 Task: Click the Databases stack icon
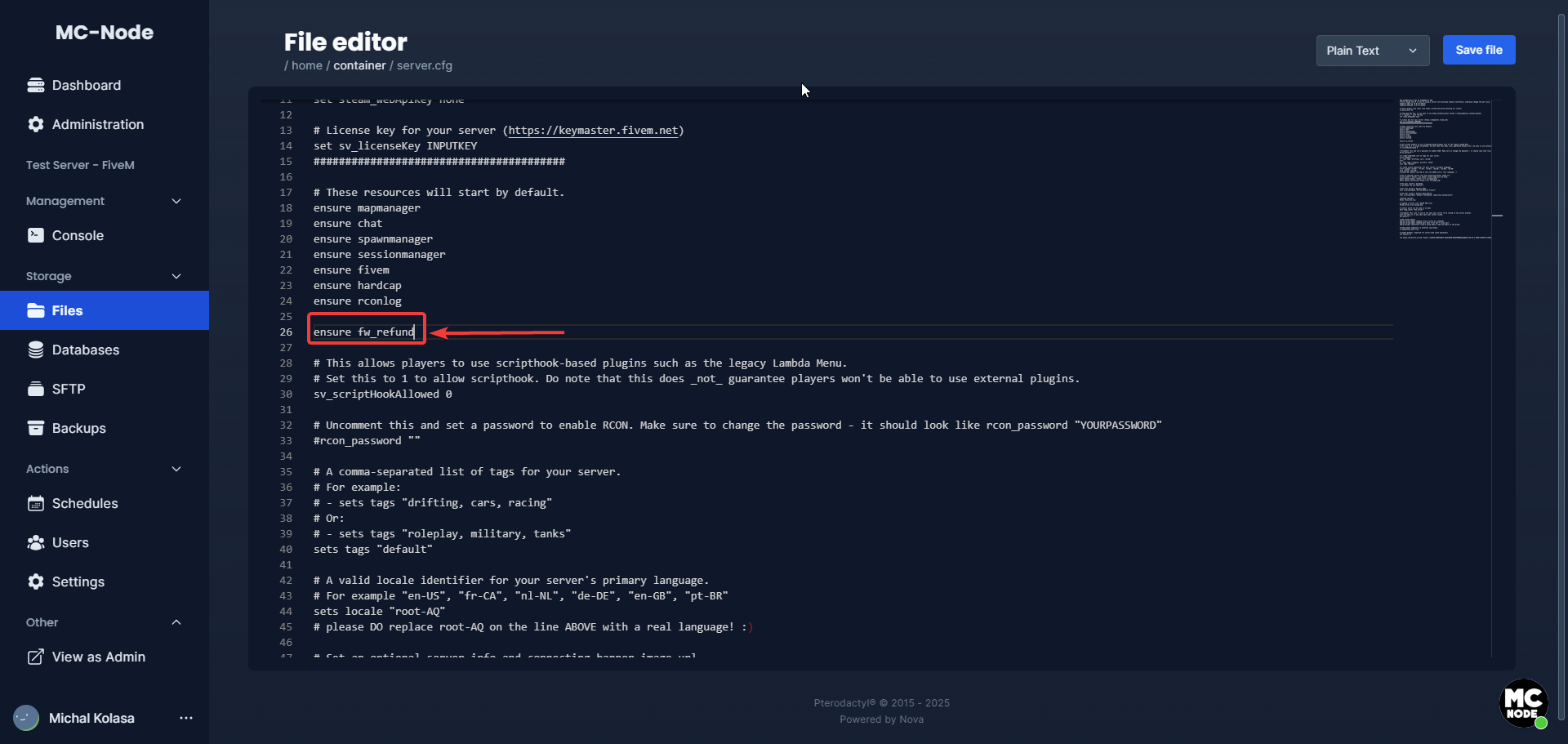pos(36,350)
